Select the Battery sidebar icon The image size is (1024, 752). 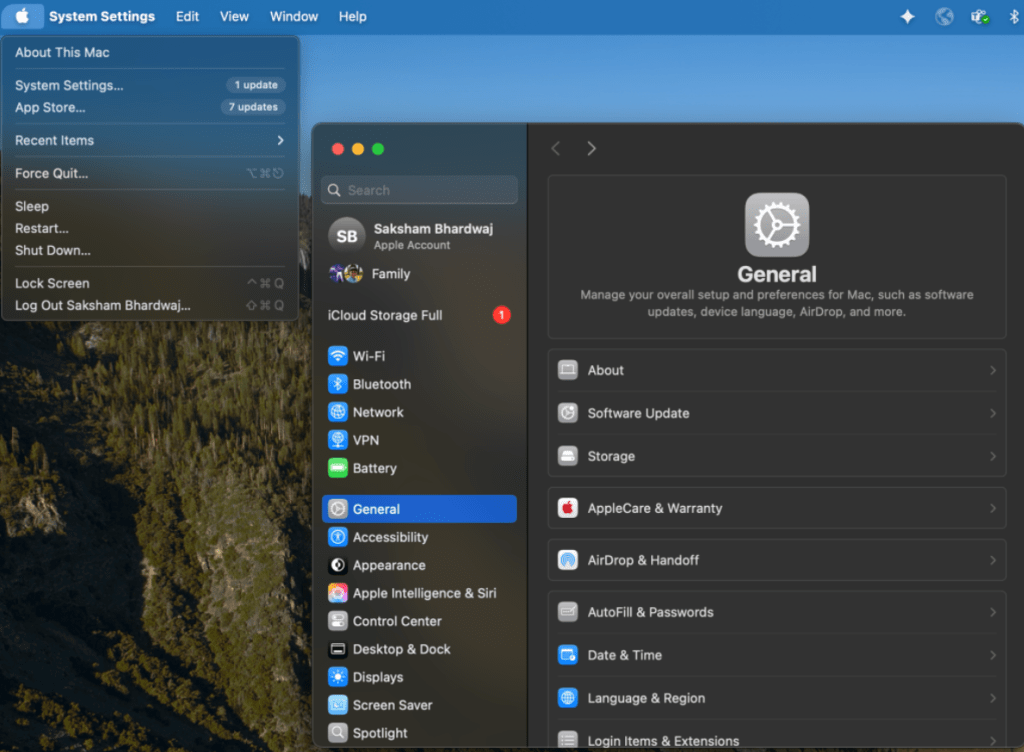[338, 468]
